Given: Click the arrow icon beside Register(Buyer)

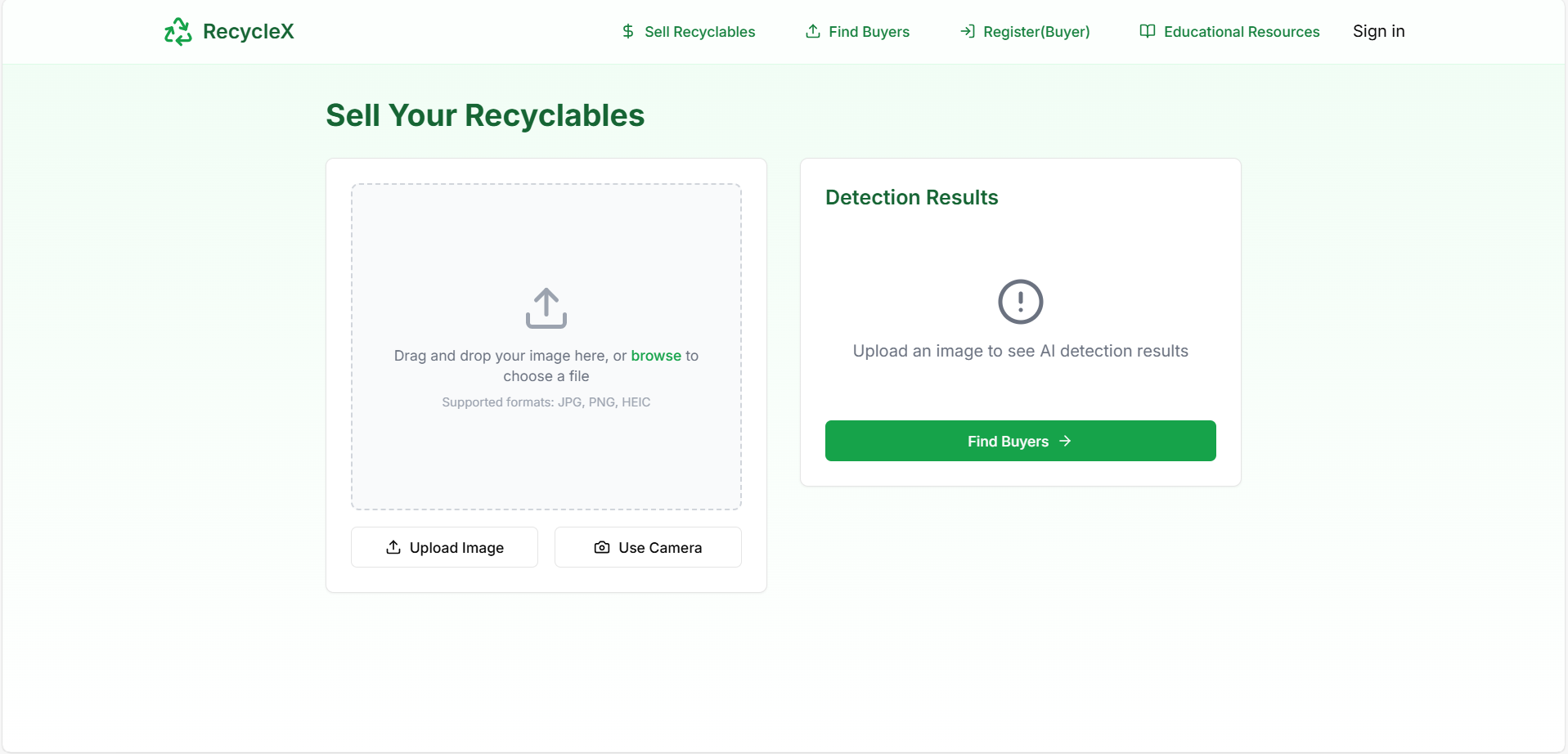Looking at the screenshot, I should click(968, 31).
